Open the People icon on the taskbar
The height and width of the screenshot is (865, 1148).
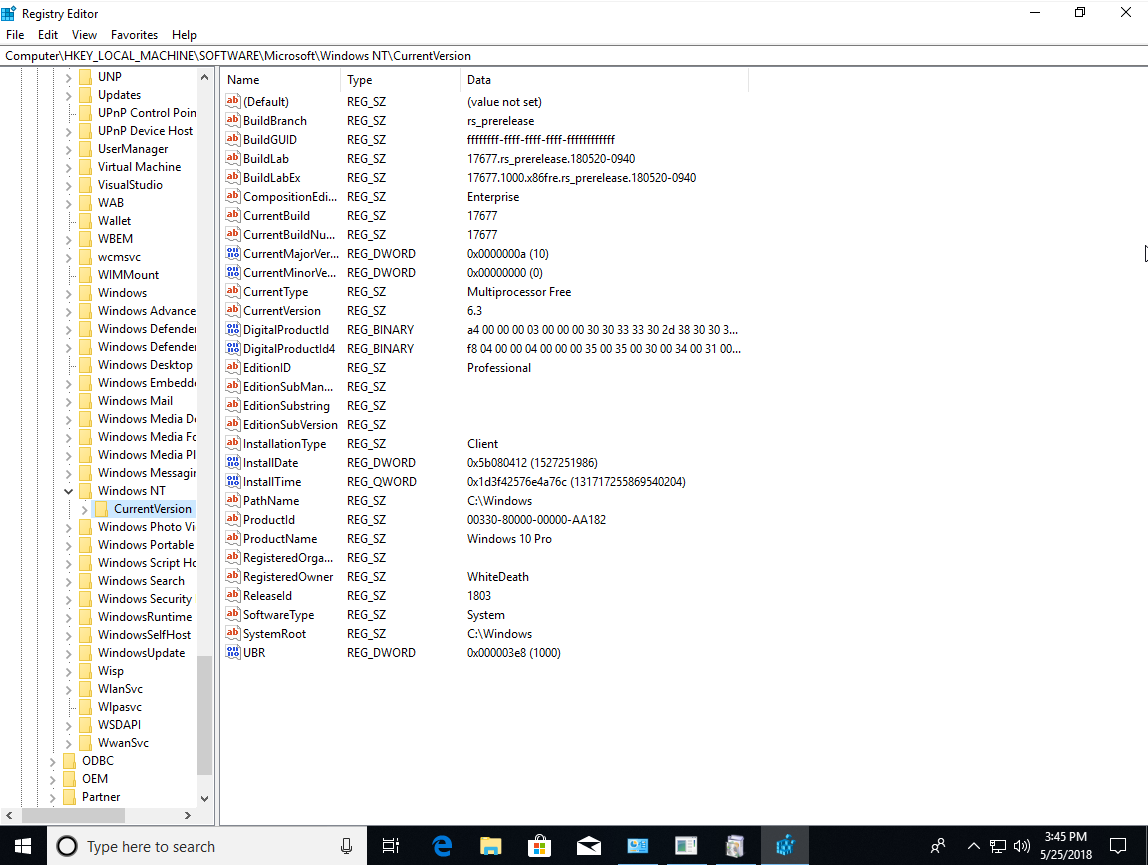tap(937, 846)
